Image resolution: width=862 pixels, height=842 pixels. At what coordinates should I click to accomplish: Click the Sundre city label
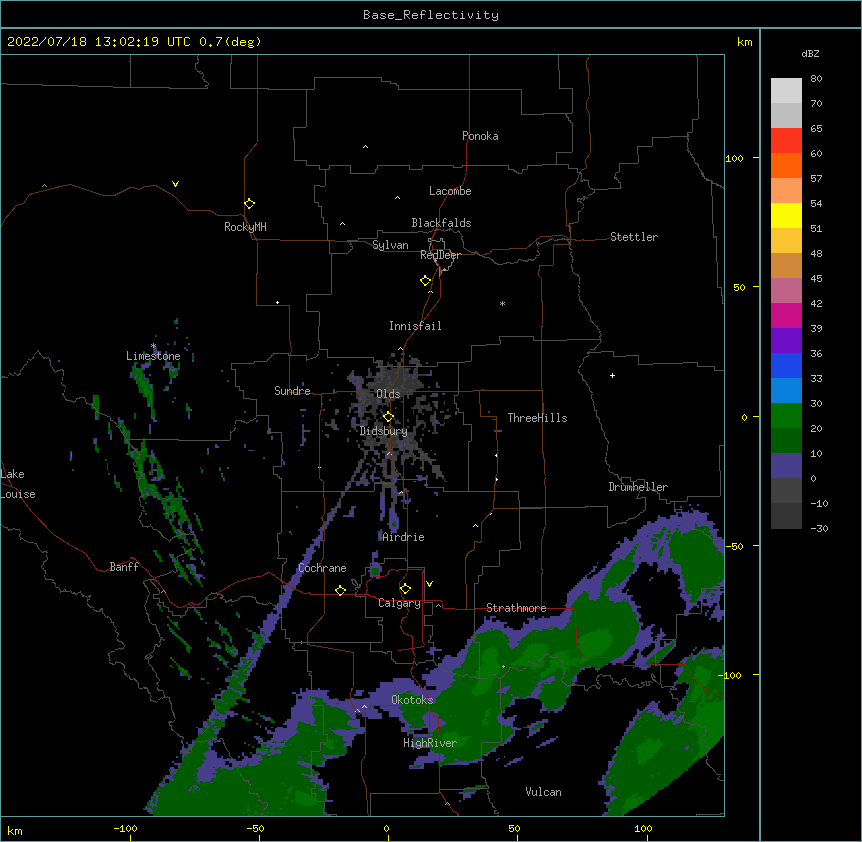(x=292, y=391)
